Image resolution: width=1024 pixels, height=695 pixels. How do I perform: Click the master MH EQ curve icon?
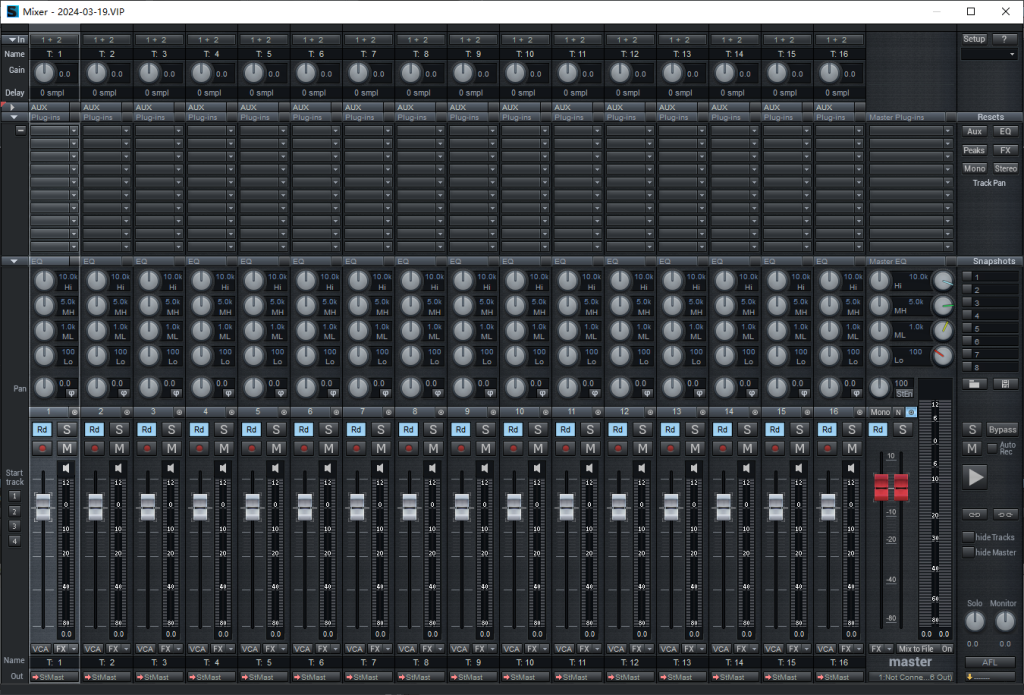942,306
